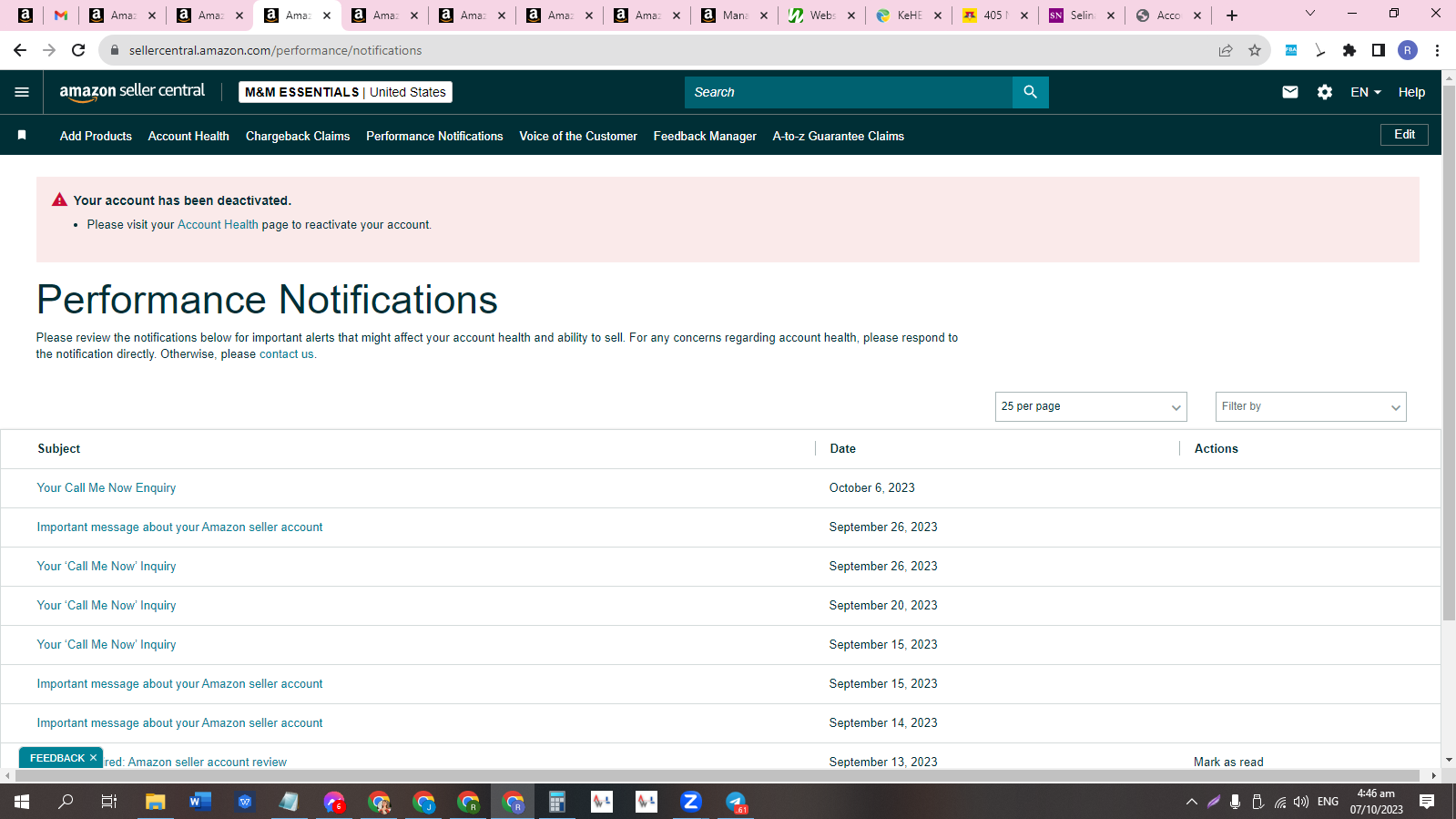Open the messages envelope icon
The image size is (1456, 819).
click(1289, 92)
